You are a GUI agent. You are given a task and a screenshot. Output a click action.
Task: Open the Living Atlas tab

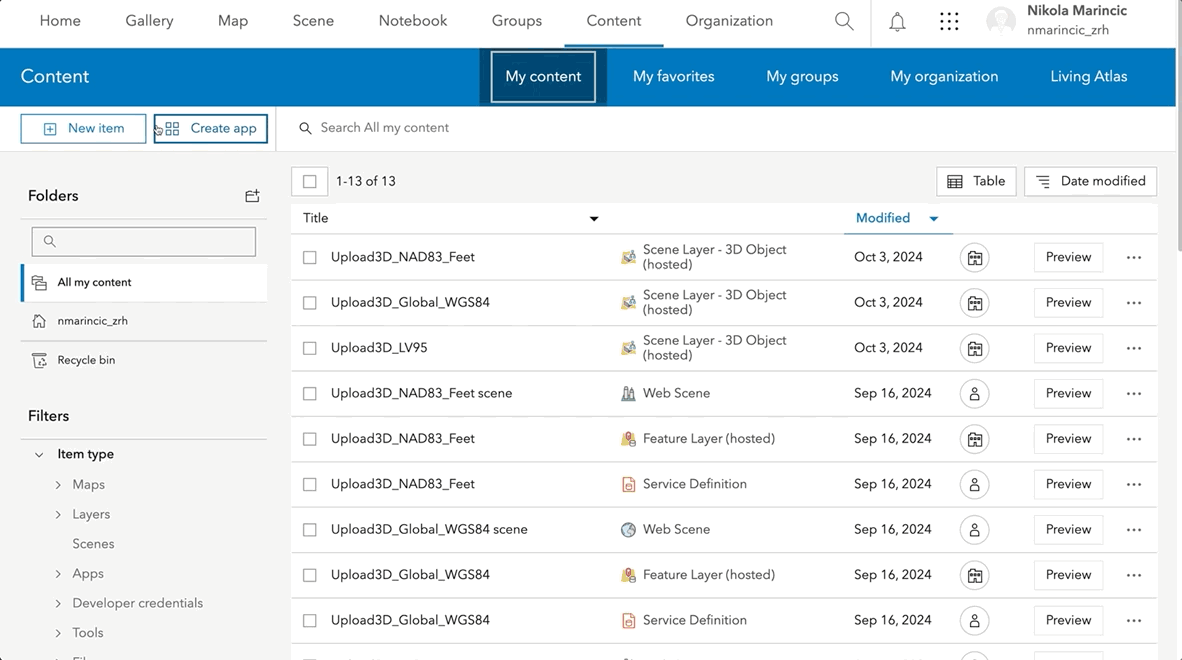pyautogui.click(x=1088, y=77)
